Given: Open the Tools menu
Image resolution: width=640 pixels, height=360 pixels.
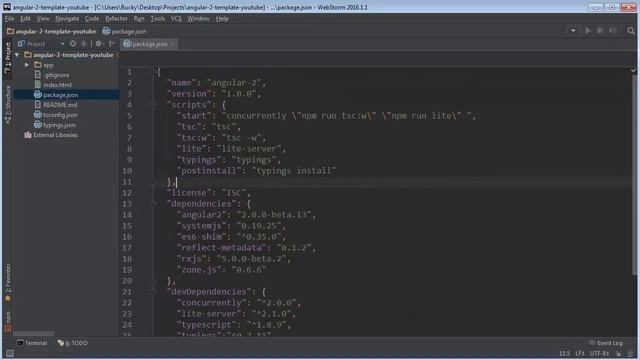Looking at the screenshot, I should pos(158,19).
